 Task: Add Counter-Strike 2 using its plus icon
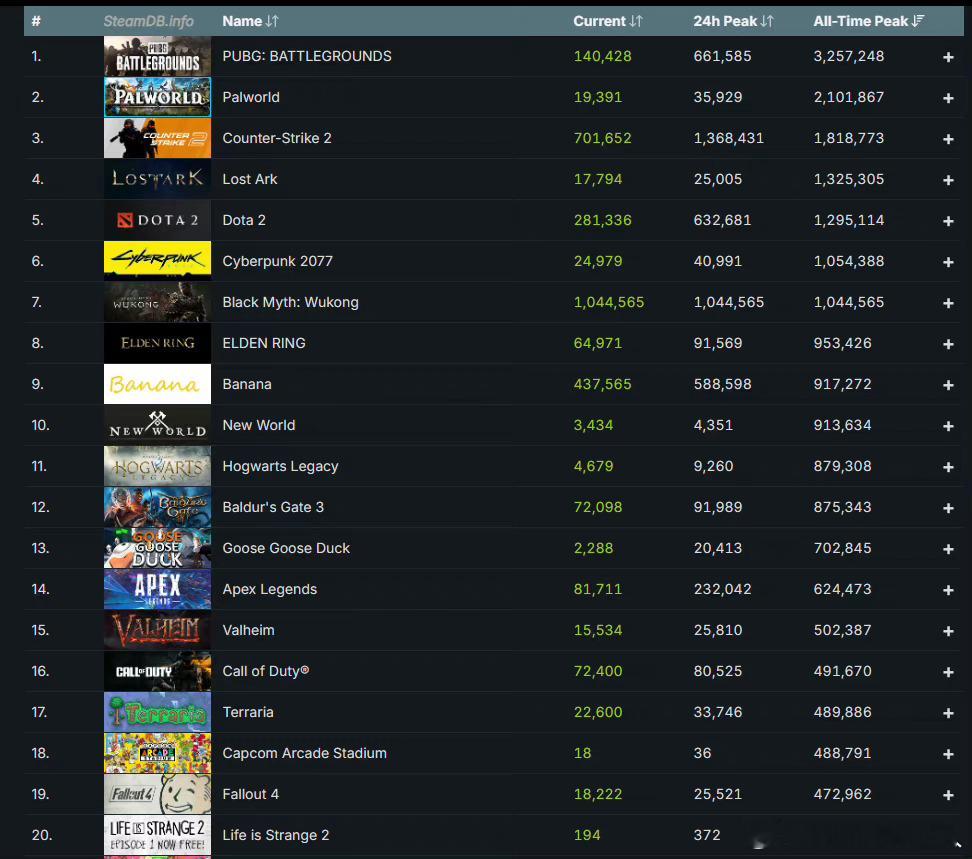point(948,139)
